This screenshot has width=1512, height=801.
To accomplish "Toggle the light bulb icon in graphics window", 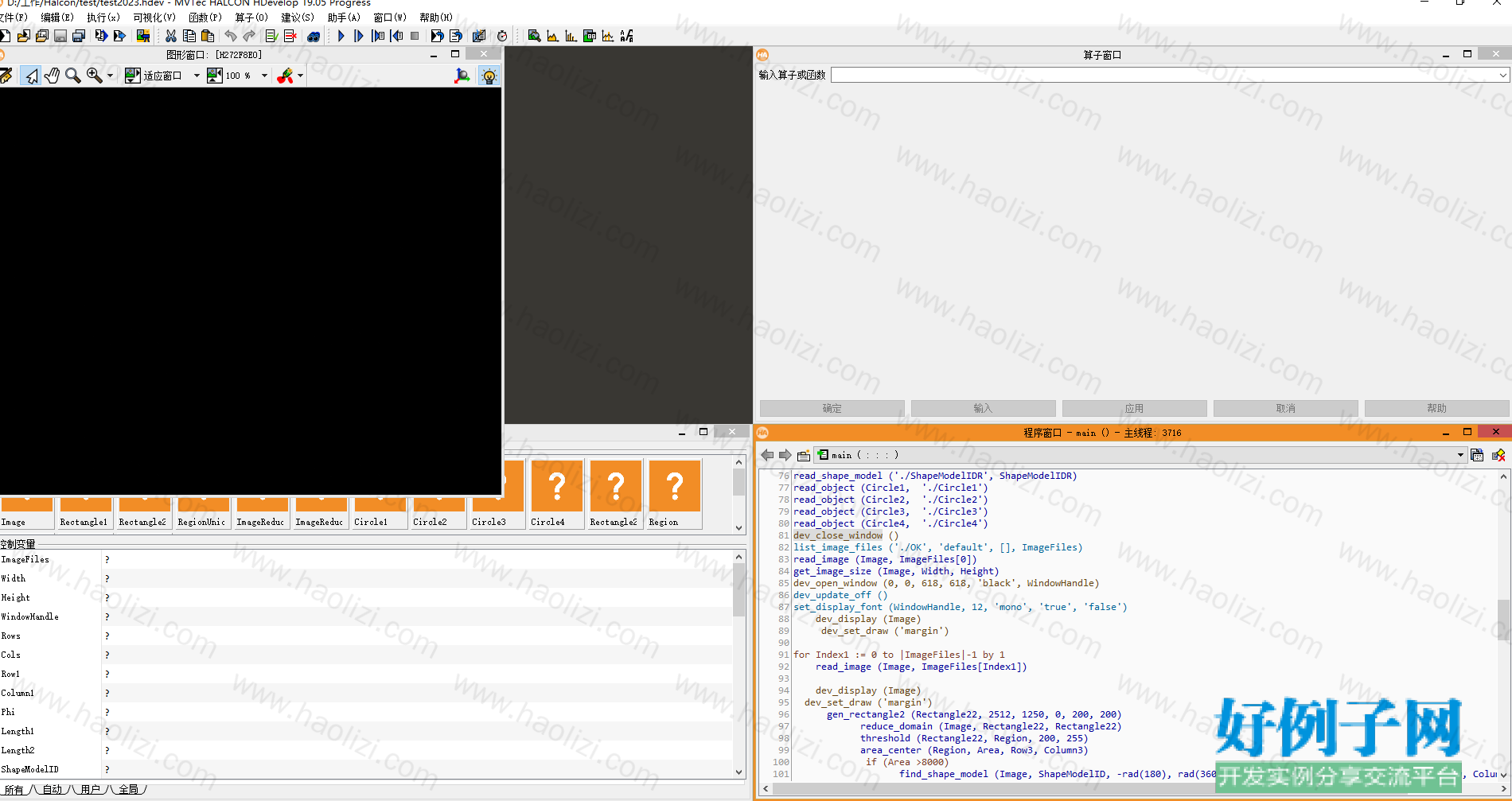I will click(489, 76).
